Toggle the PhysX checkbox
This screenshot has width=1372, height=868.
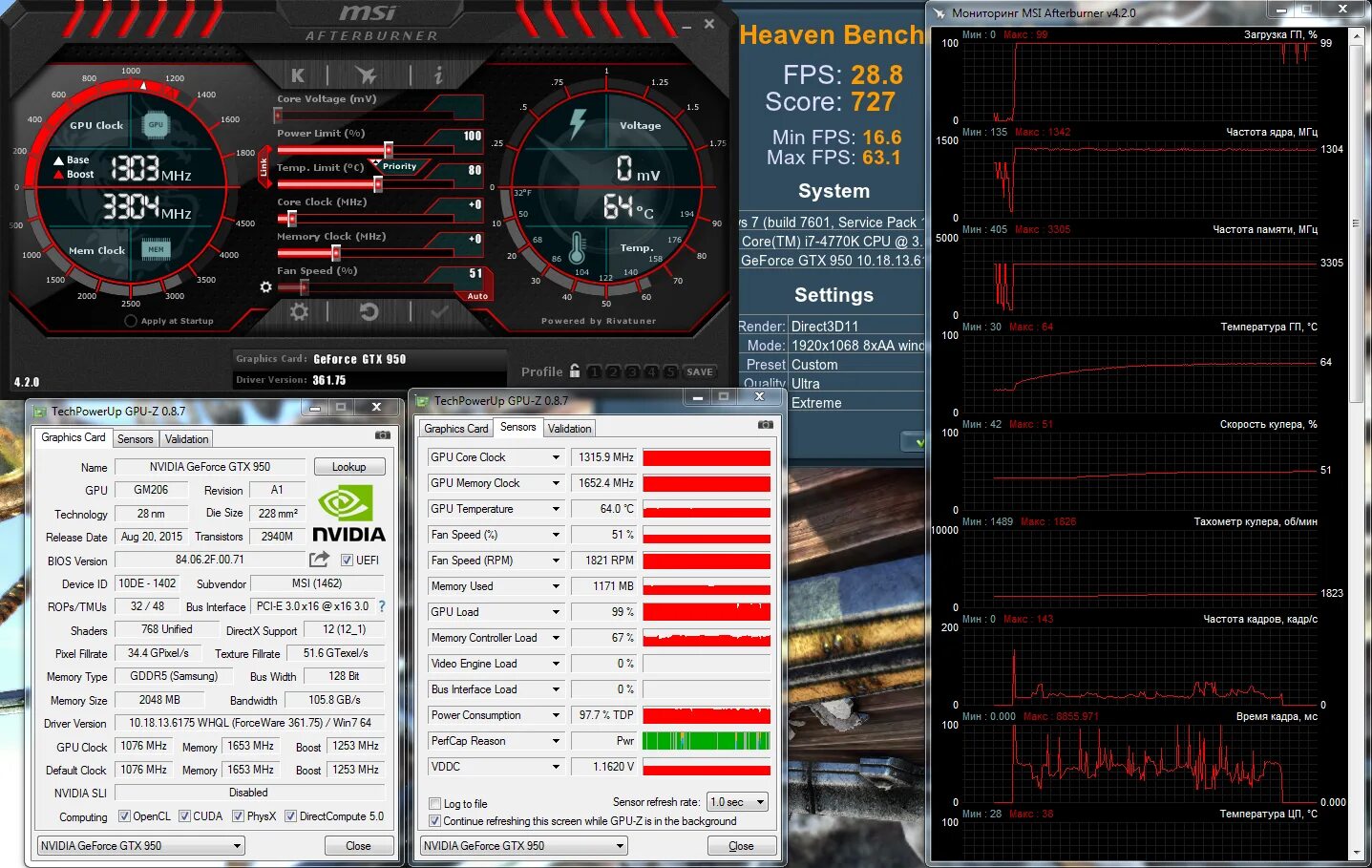238,816
